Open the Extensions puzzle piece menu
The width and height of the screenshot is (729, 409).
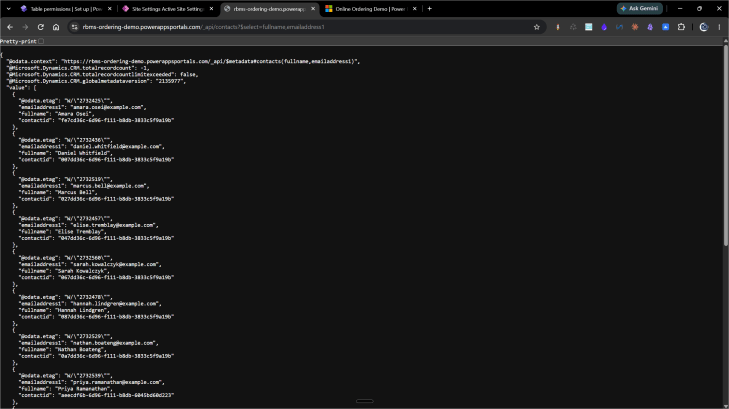pos(681,27)
